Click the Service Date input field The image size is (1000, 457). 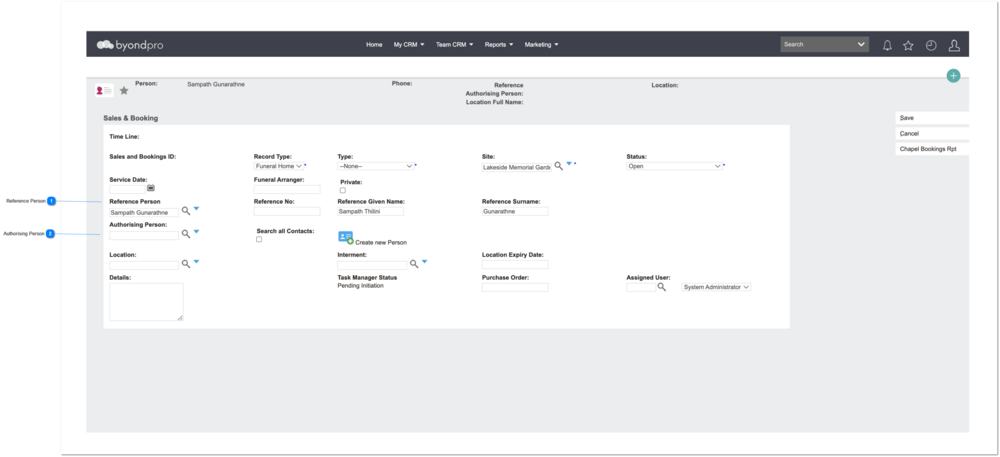point(128,189)
